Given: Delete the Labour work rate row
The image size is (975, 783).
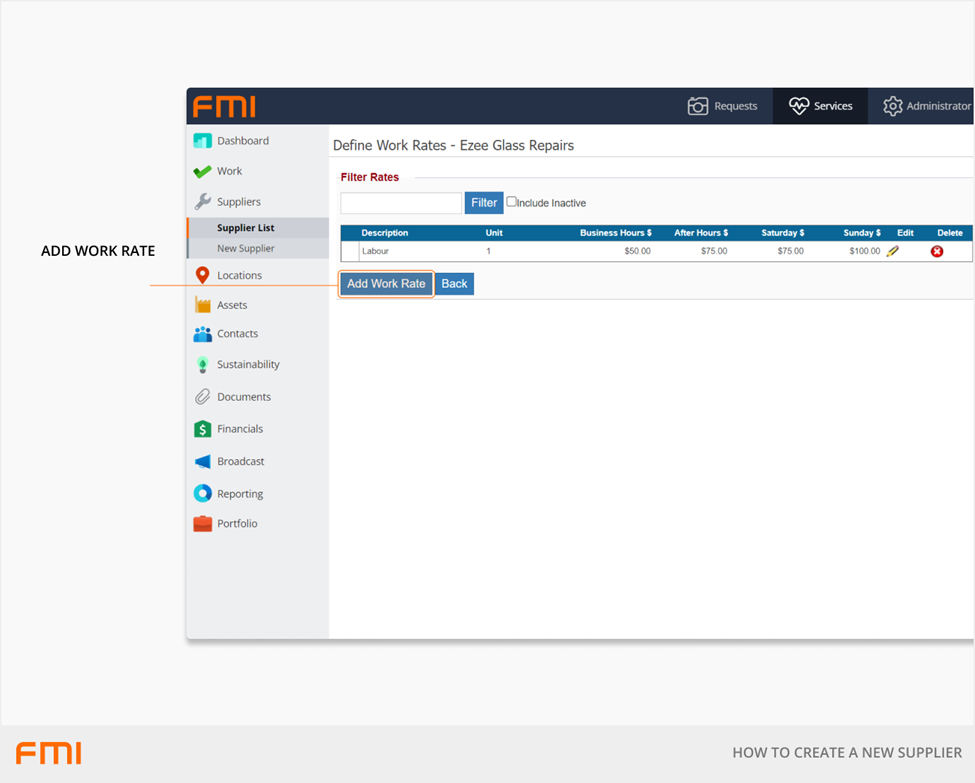Looking at the screenshot, I should coord(937,251).
